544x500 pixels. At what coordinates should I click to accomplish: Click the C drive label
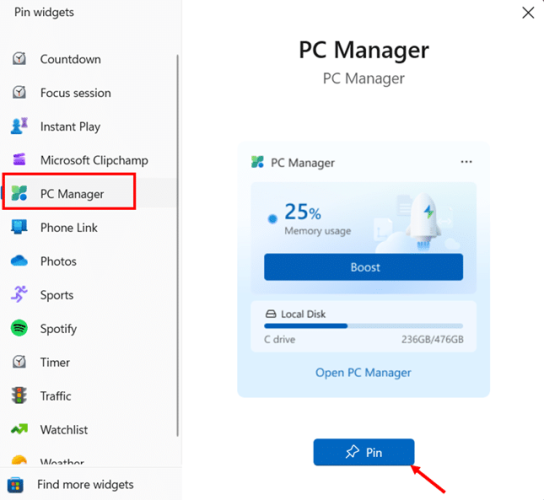(x=280, y=339)
